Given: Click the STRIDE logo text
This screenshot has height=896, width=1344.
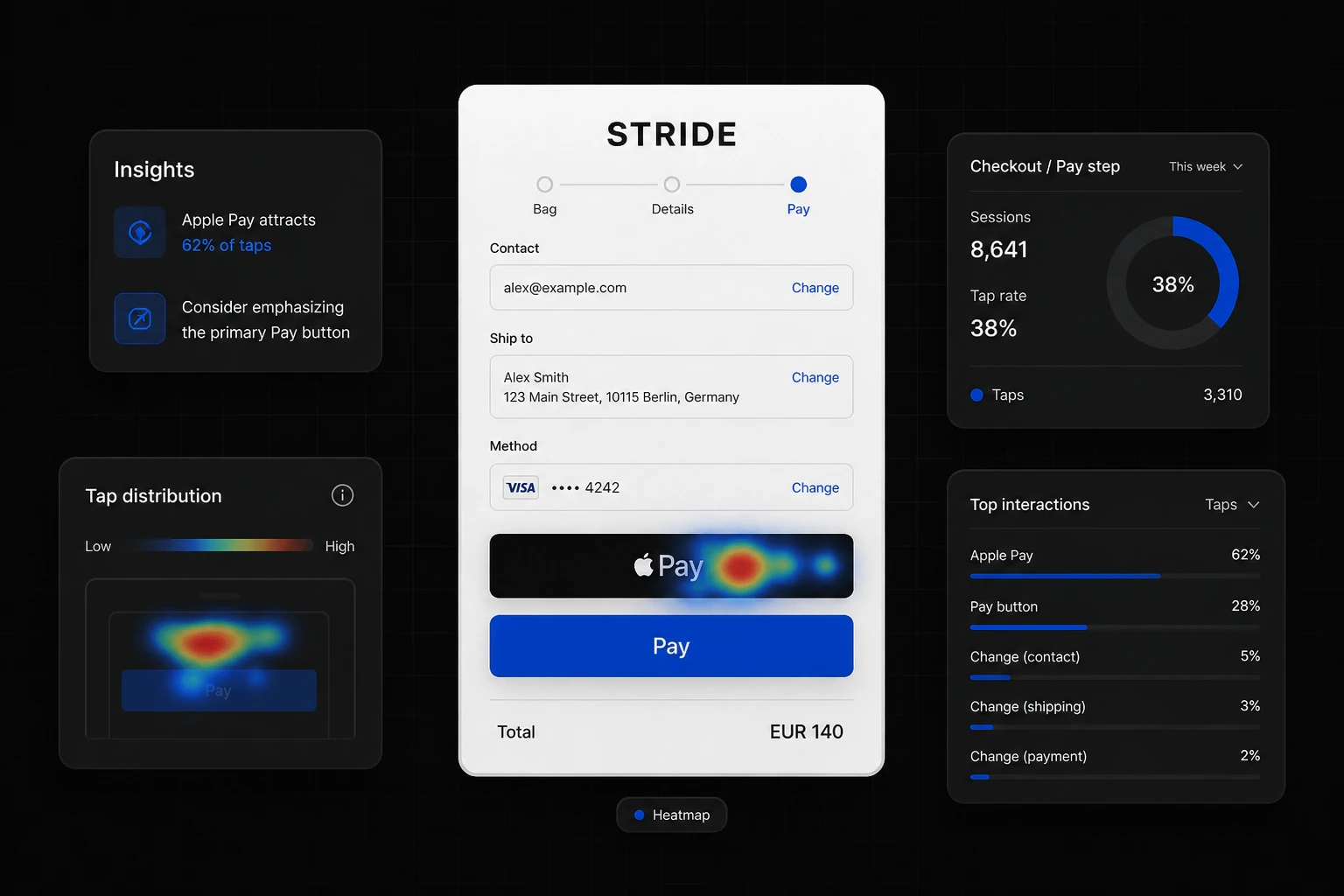Looking at the screenshot, I should tap(672, 135).
